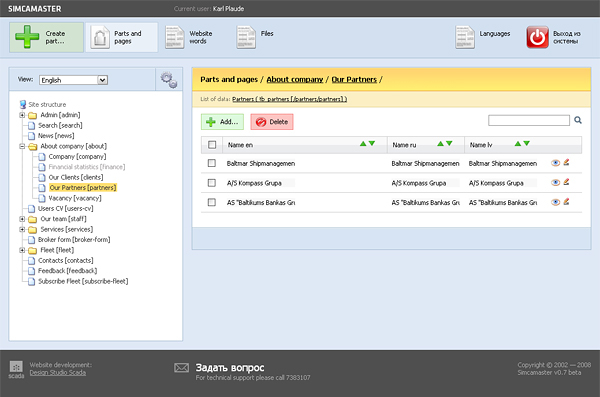Click the magnifier search icon
This screenshot has height=397, width=600.
[578, 120]
